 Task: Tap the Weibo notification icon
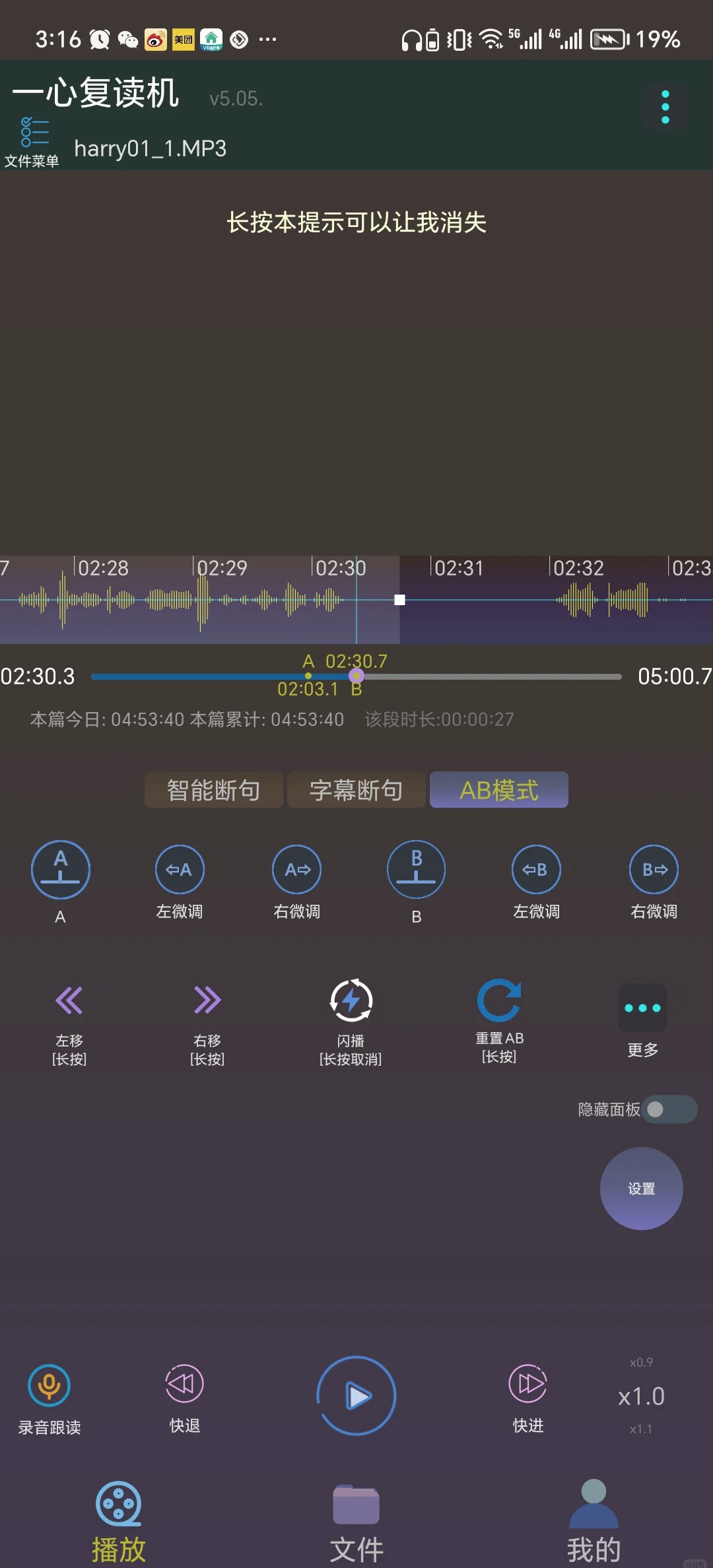(156, 40)
